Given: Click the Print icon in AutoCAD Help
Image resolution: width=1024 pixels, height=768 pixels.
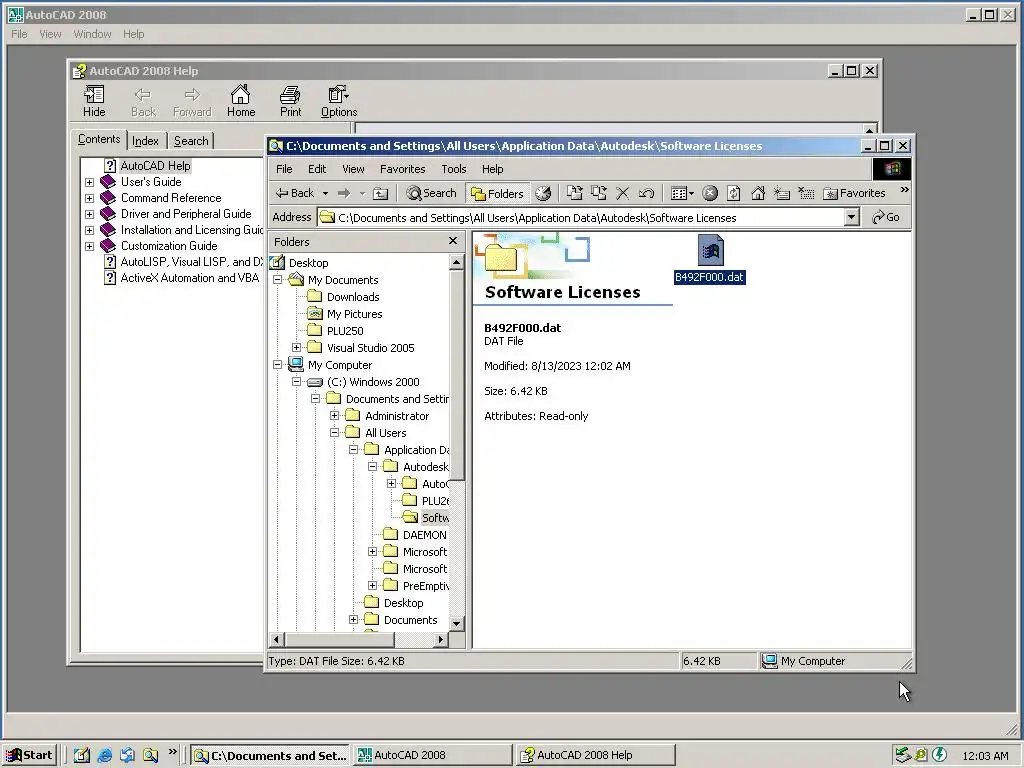Looking at the screenshot, I should pos(291,101).
